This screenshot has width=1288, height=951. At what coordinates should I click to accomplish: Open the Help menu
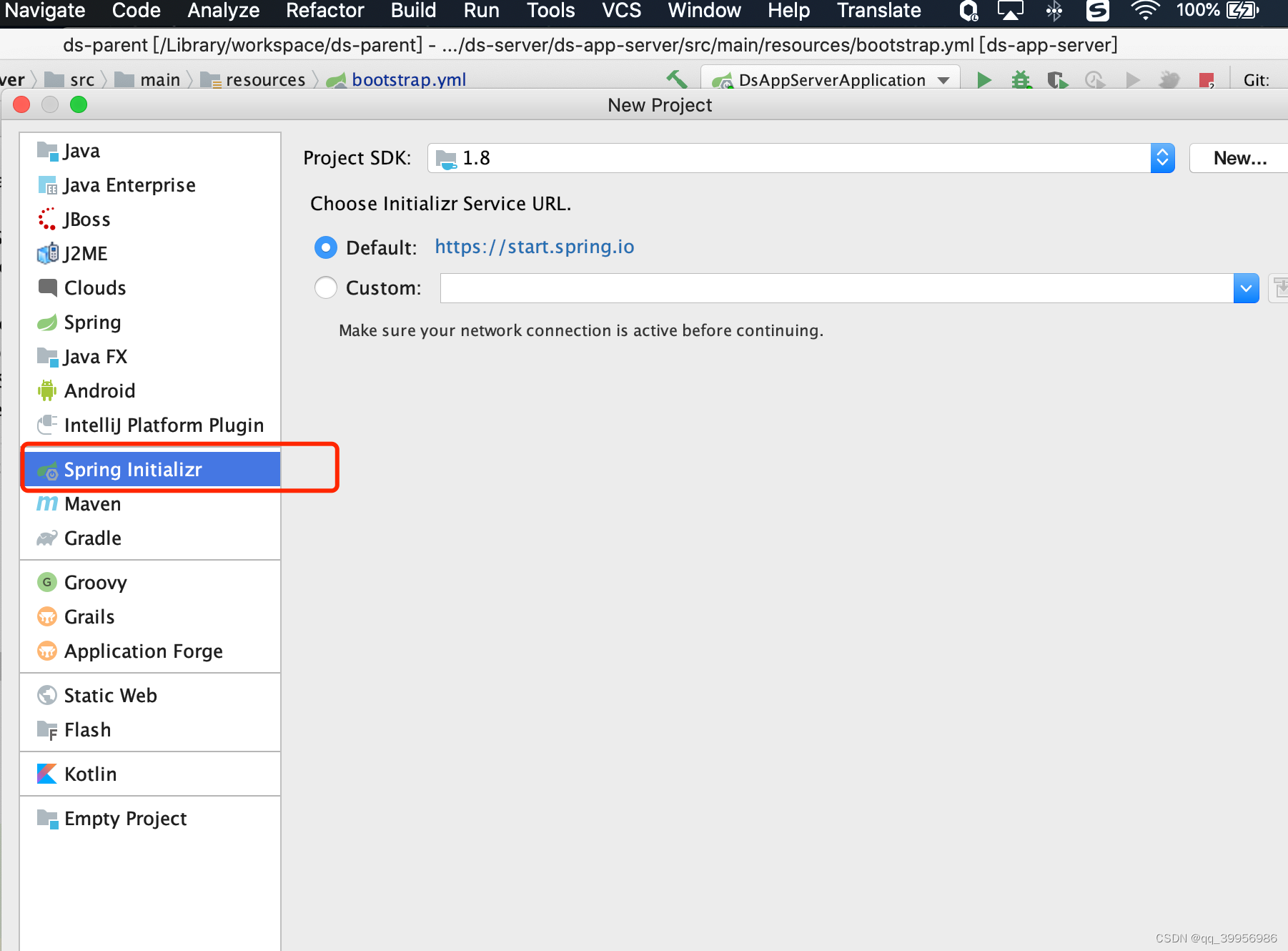pyautogui.click(x=789, y=11)
